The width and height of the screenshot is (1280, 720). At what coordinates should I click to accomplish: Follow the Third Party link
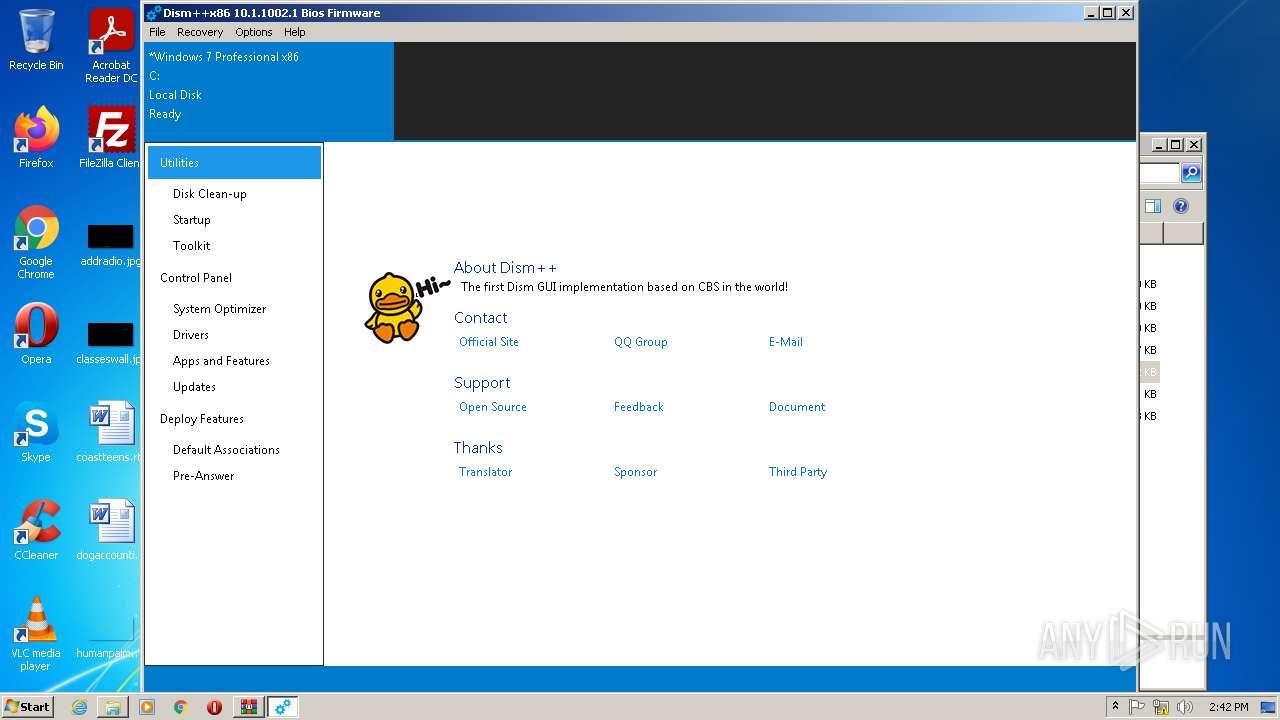798,472
